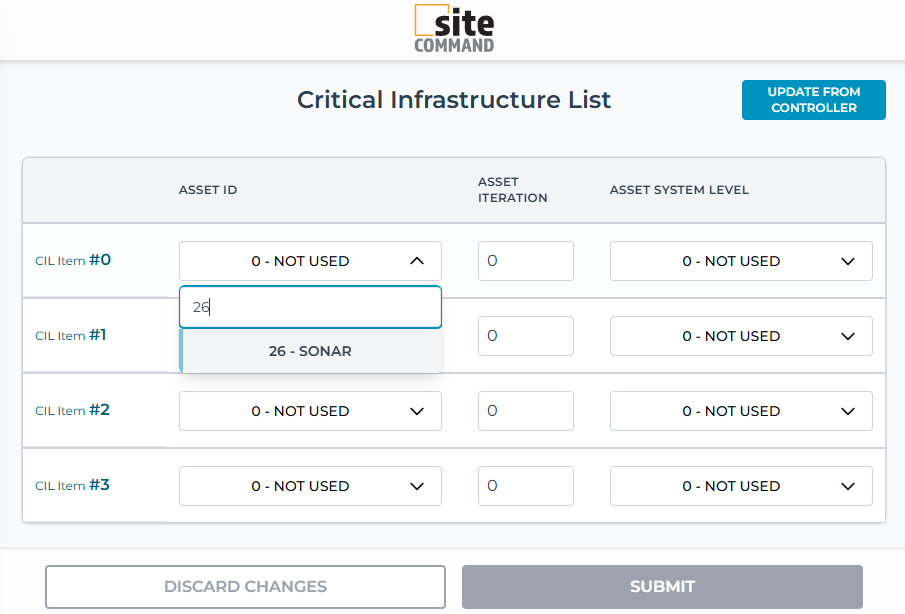Click the Asset ID column header
Image resolution: width=905 pixels, height=614 pixels.
coord(208,190)
